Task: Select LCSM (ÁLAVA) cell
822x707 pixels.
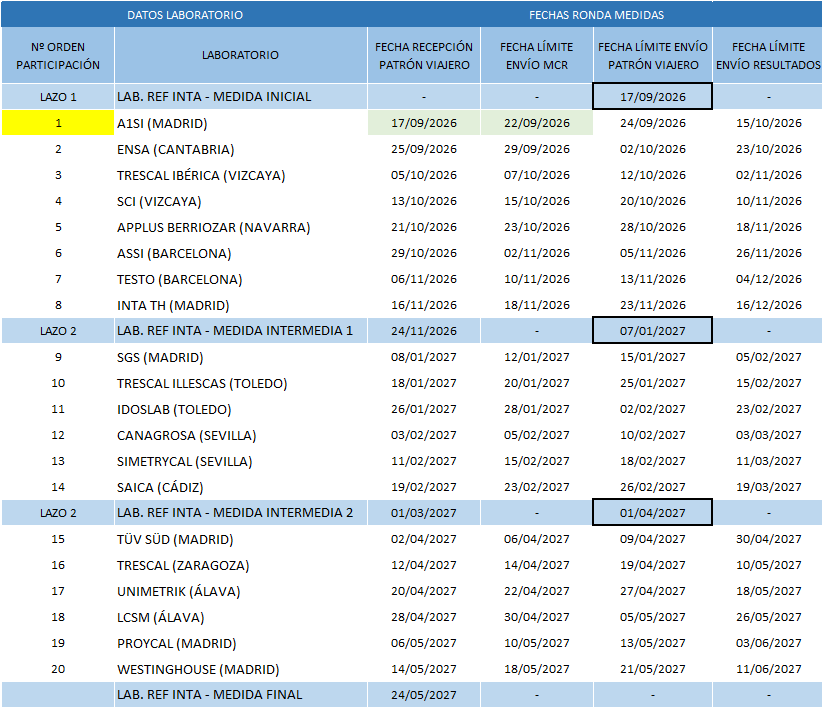Action: (241, 617)
